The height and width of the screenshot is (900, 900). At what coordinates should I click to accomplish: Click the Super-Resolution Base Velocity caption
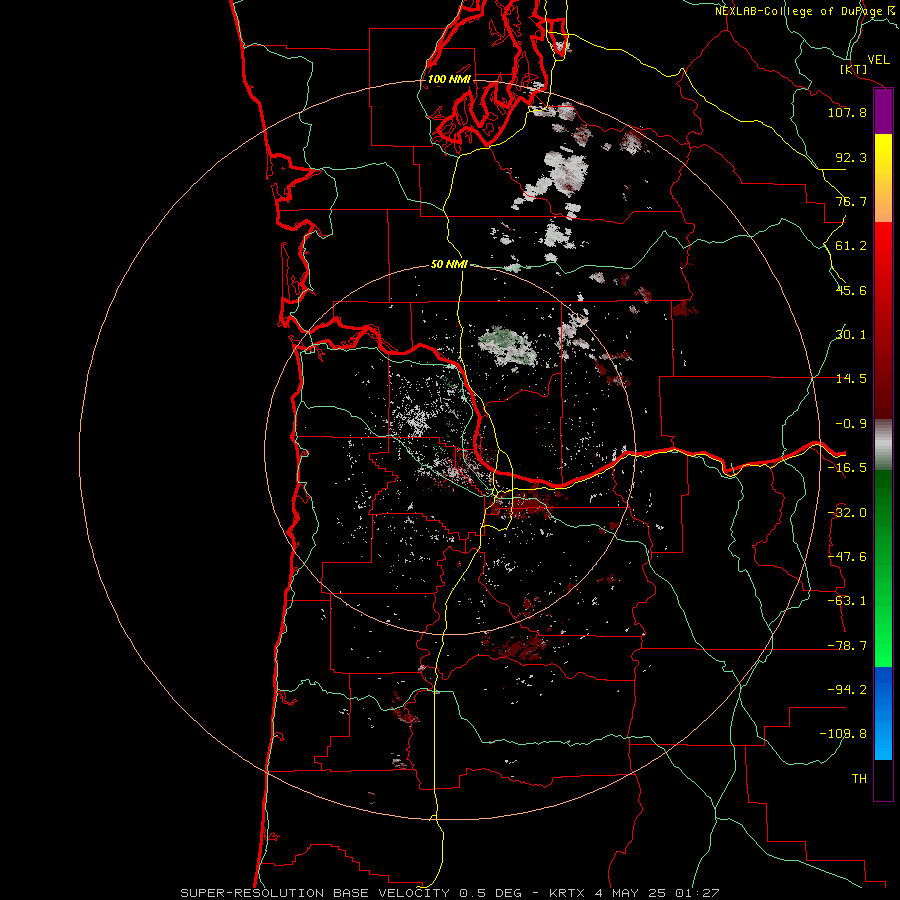click(449, 893)
